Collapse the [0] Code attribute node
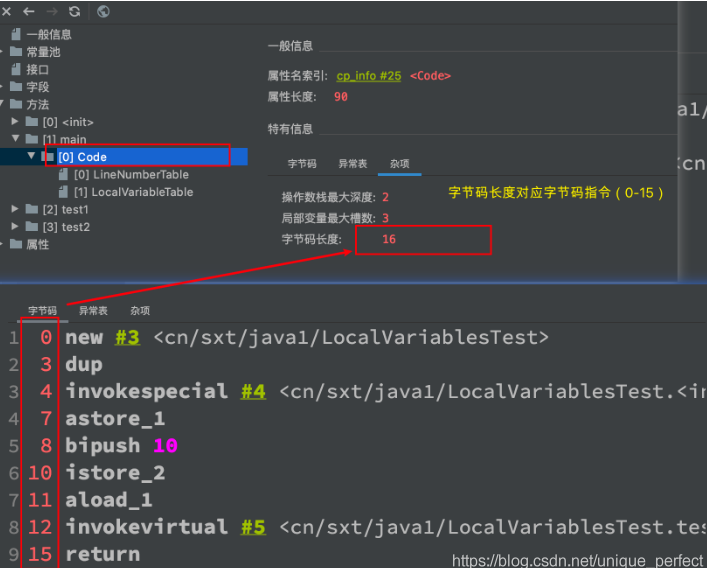 tap(31, 156)
